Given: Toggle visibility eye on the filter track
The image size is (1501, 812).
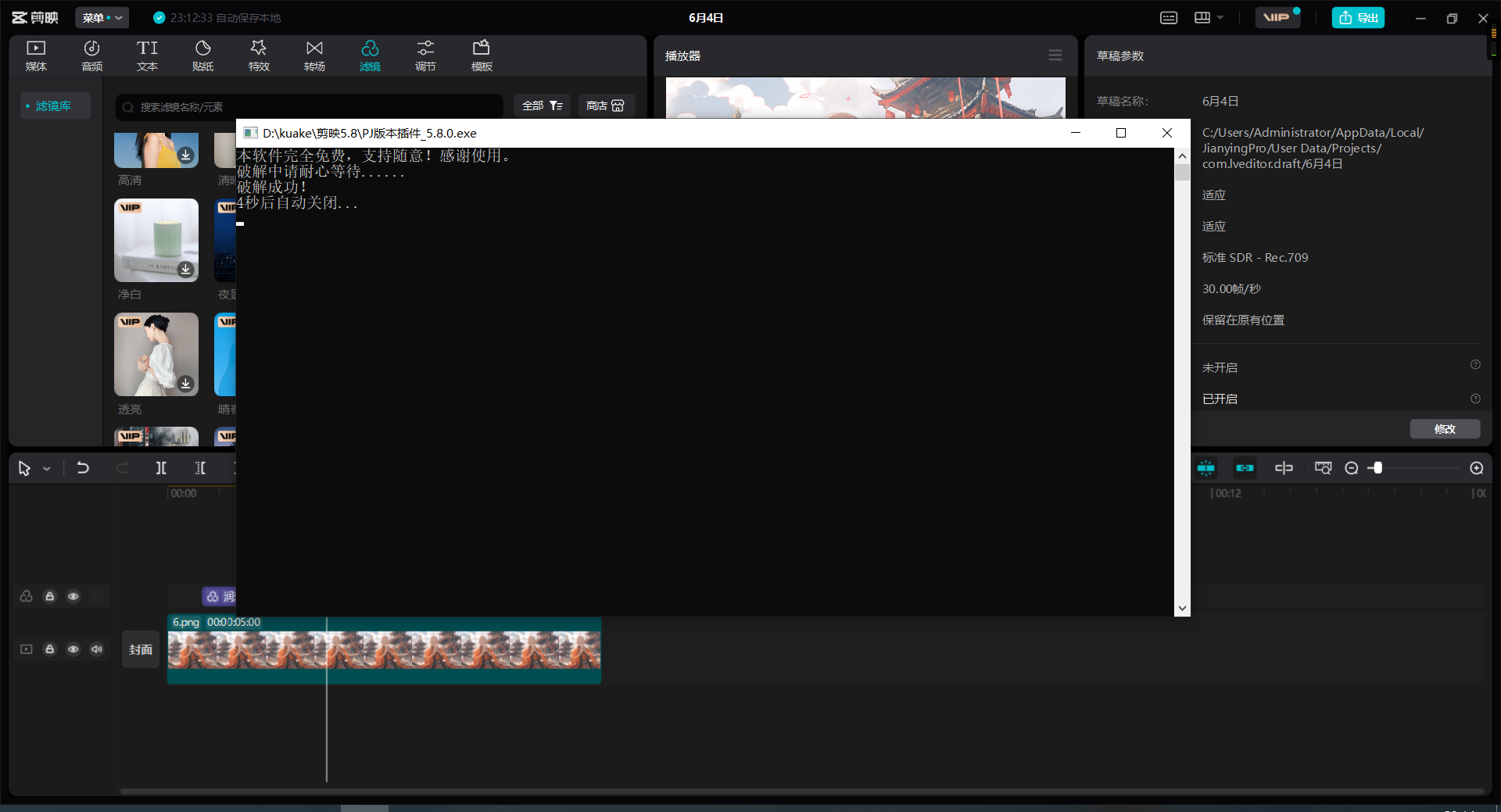Looking at the screenshot, I should tap(73, 596).
